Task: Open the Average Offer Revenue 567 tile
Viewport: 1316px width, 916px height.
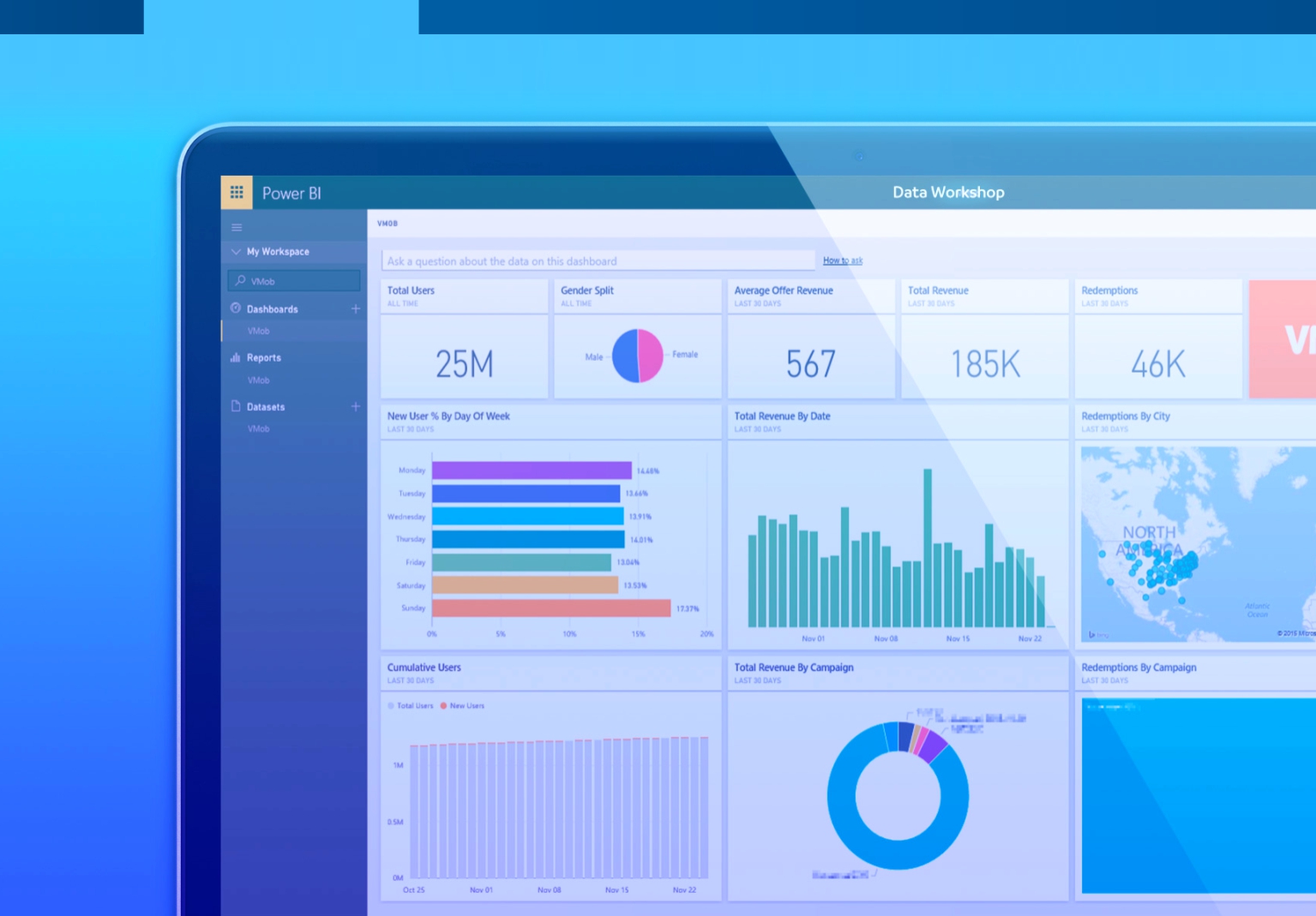Action: 811,338
